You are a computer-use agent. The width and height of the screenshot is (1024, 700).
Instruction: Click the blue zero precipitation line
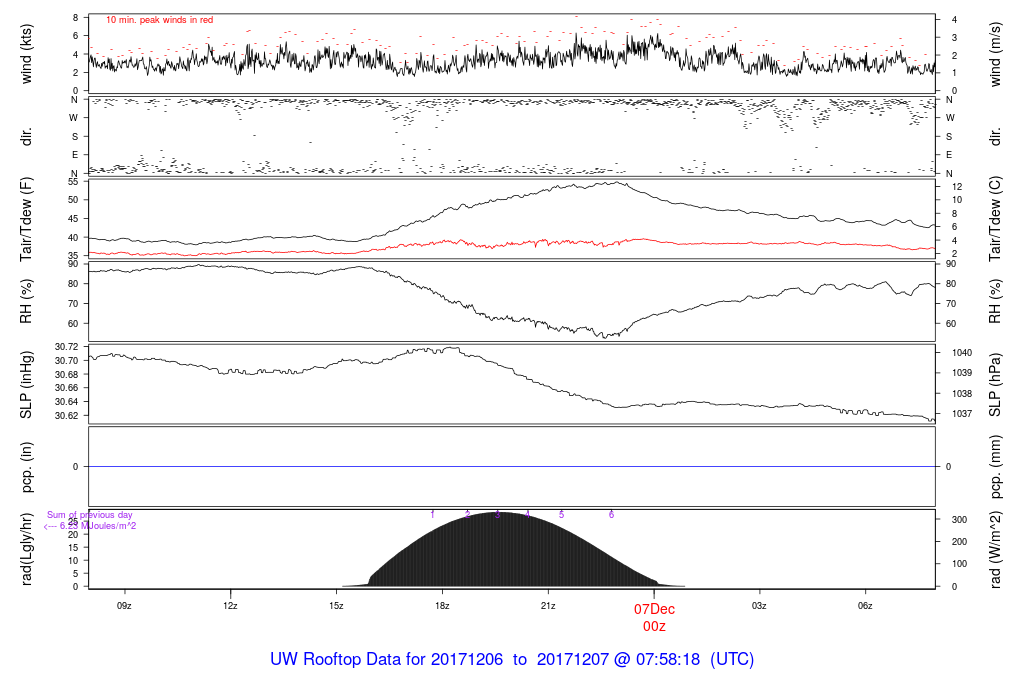pyautogui.click(x=512, y=467)
